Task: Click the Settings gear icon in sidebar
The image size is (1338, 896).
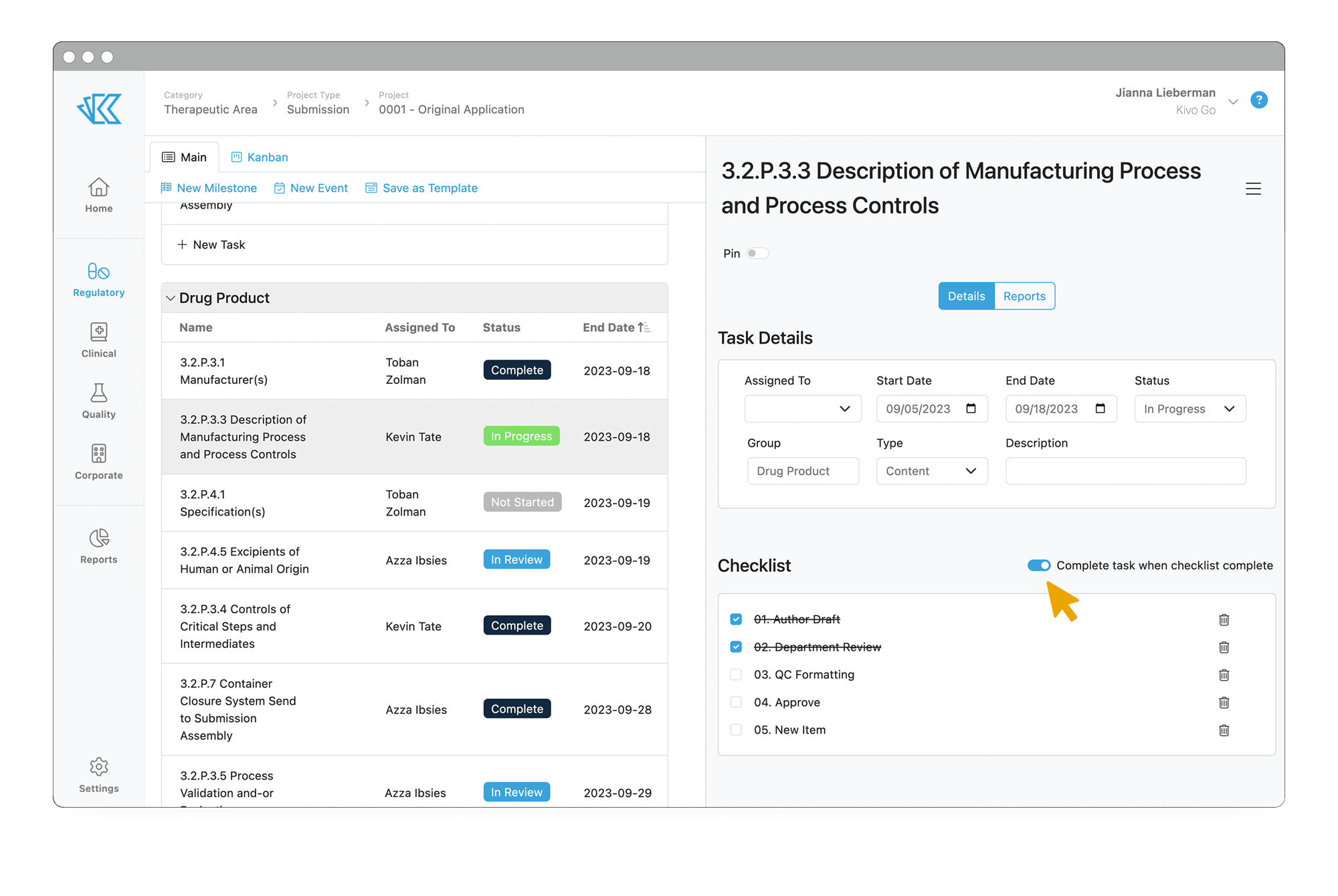Action: [98, 766]
